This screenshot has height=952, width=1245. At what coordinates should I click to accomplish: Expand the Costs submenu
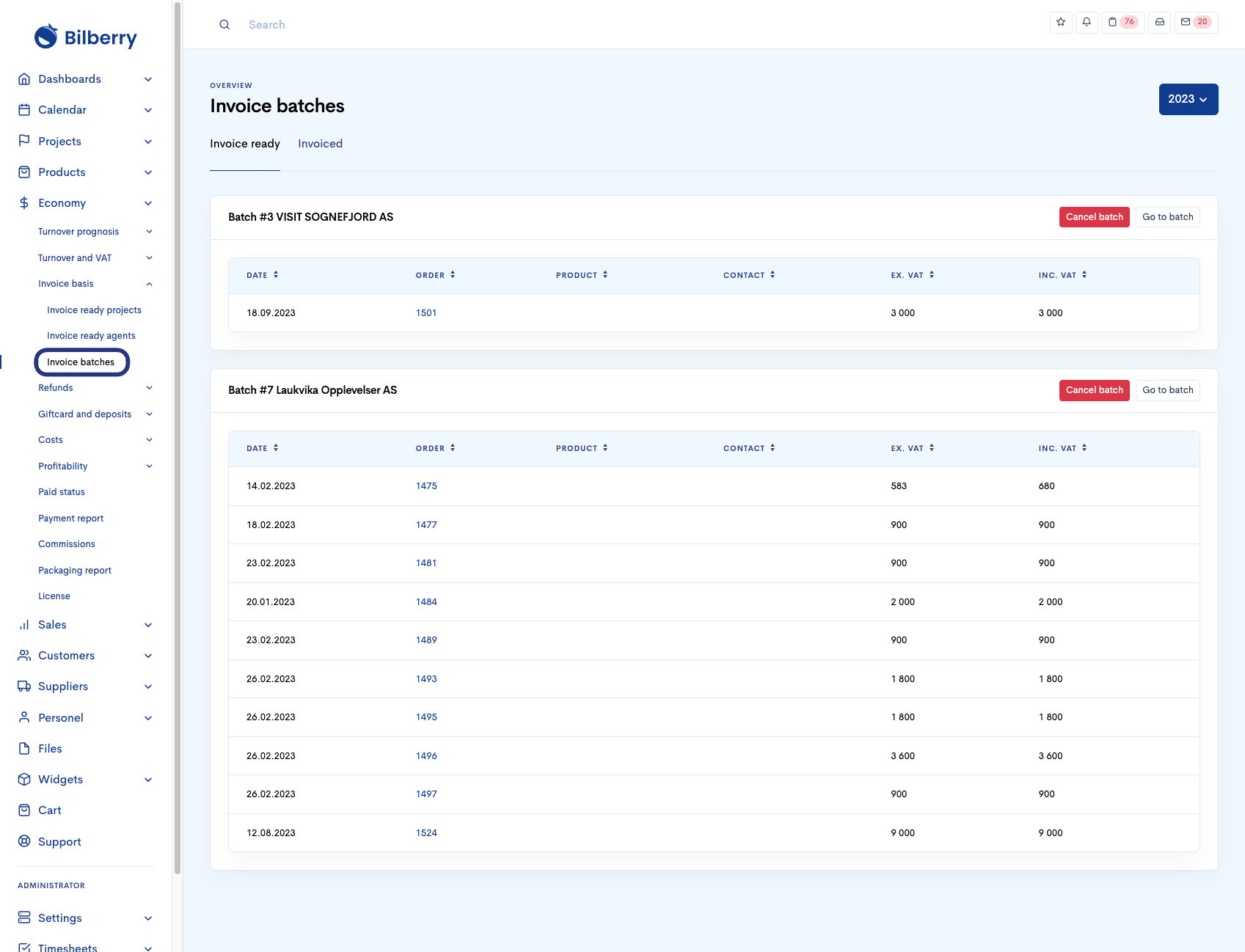149,440
